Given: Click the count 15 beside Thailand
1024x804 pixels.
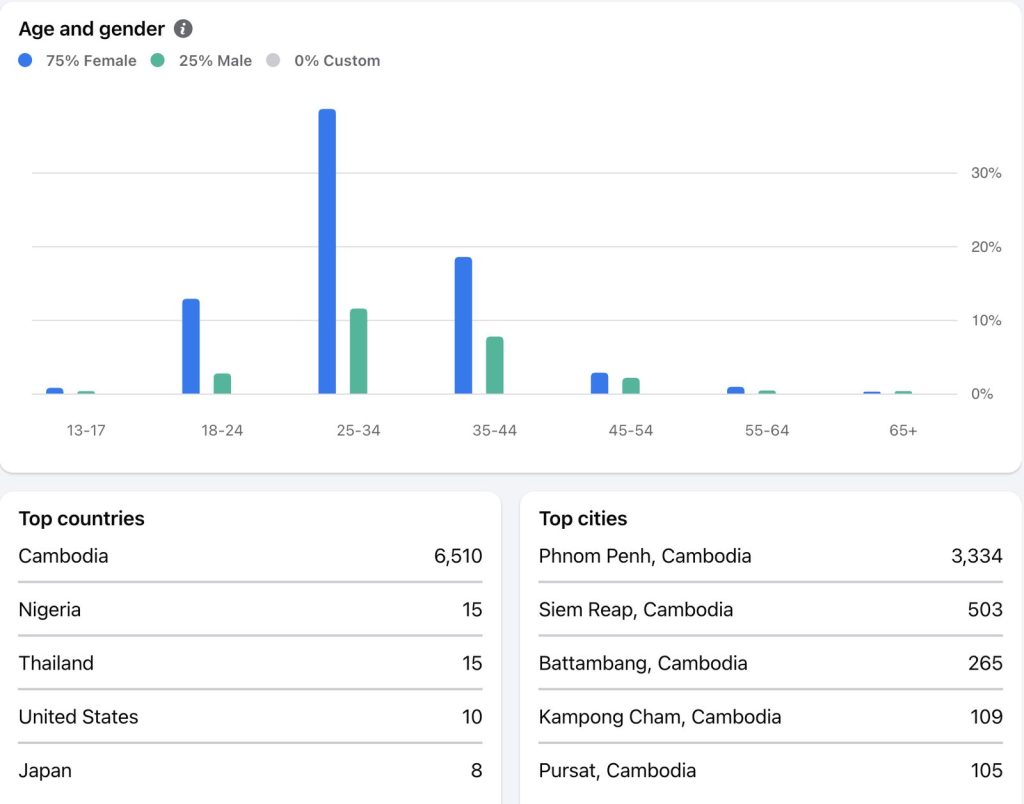Looking at the screenshot, I should 472,663.
